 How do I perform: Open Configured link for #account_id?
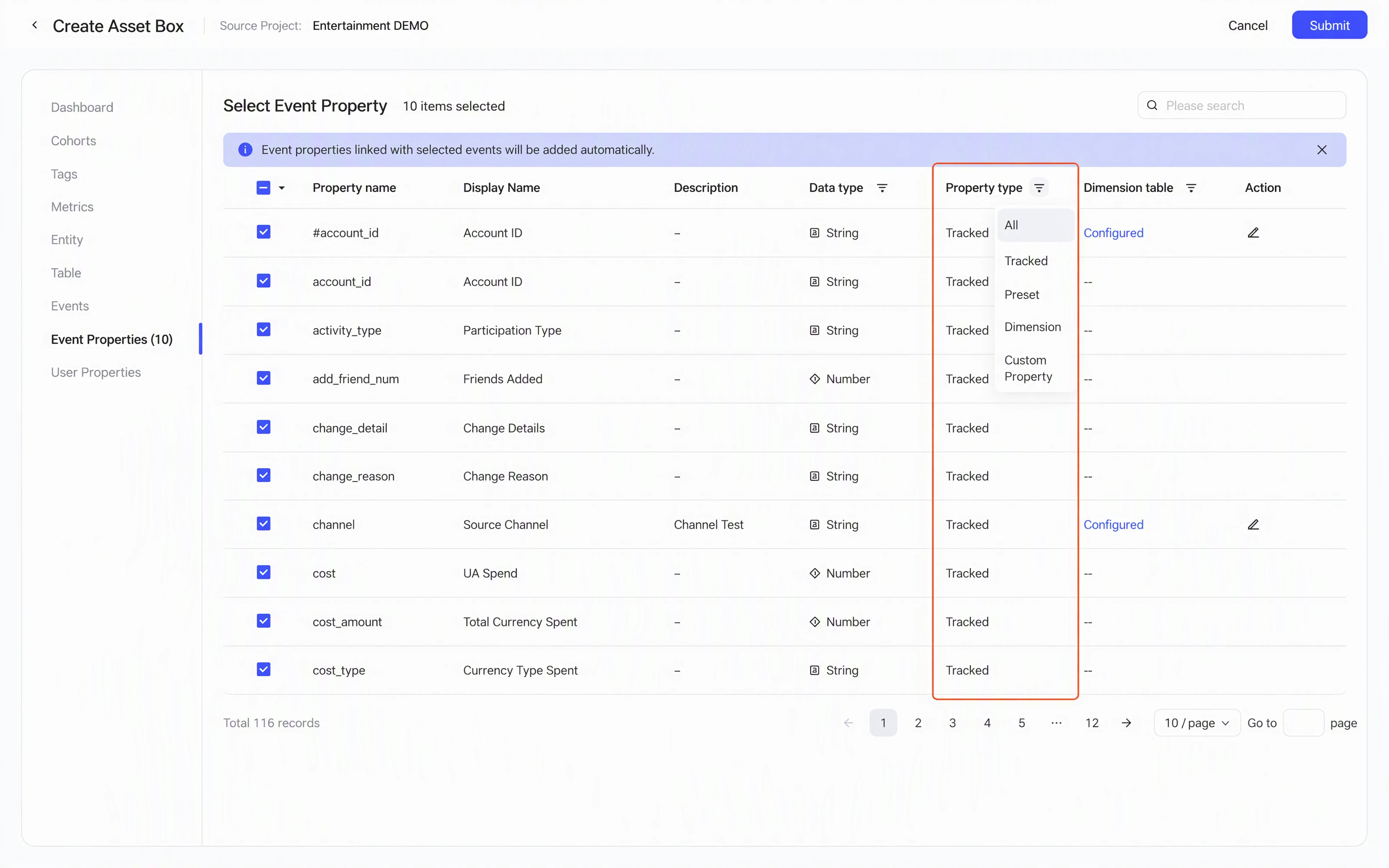(1113, 233)
